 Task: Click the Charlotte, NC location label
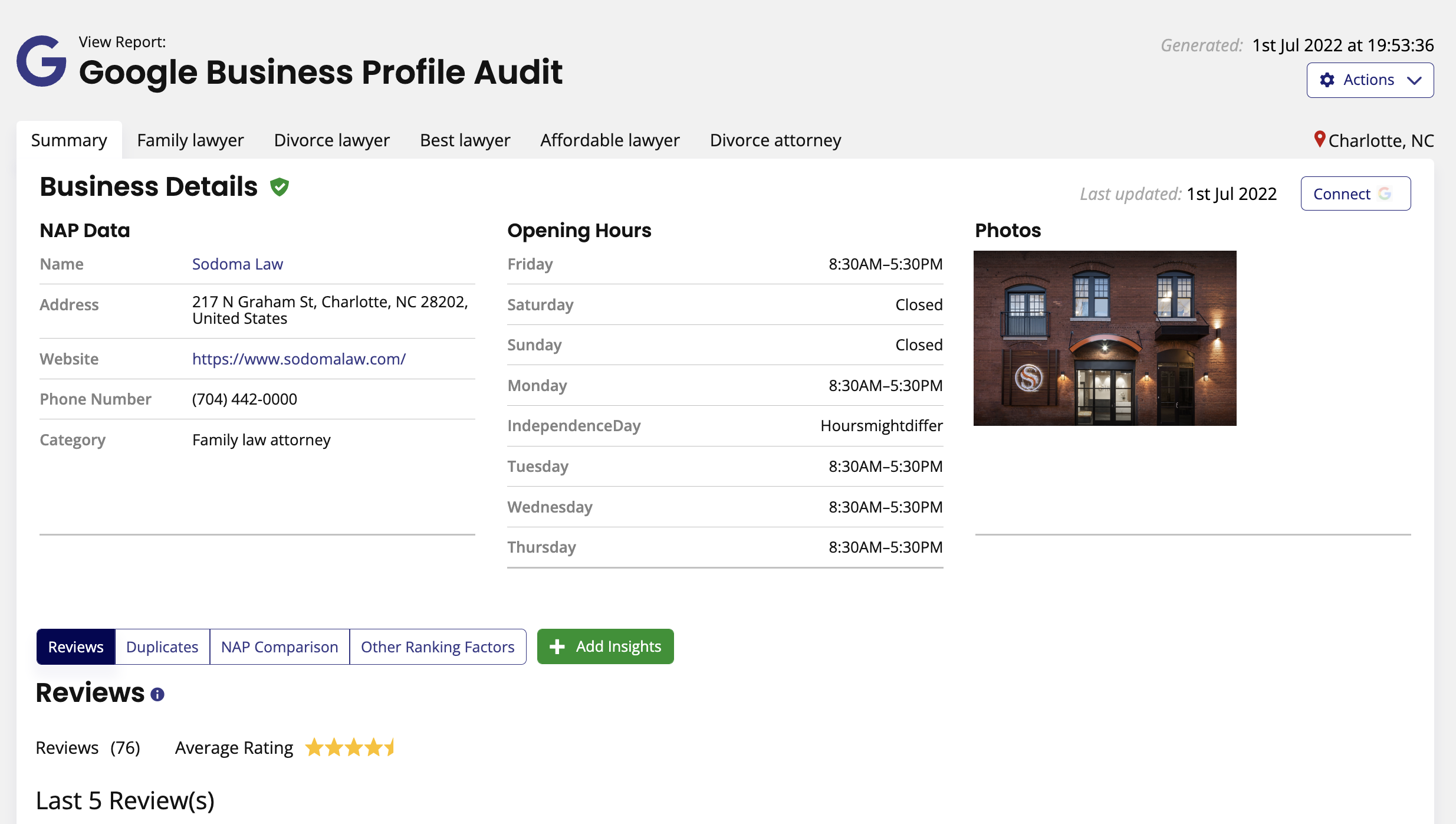point(1381,140)
